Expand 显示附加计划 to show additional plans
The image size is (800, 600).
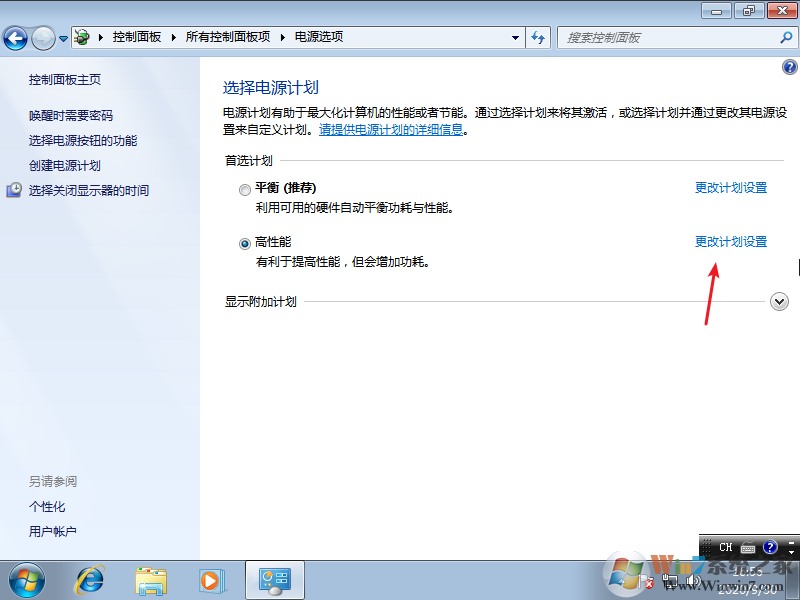pyautogui.click(x=779, y=301)
